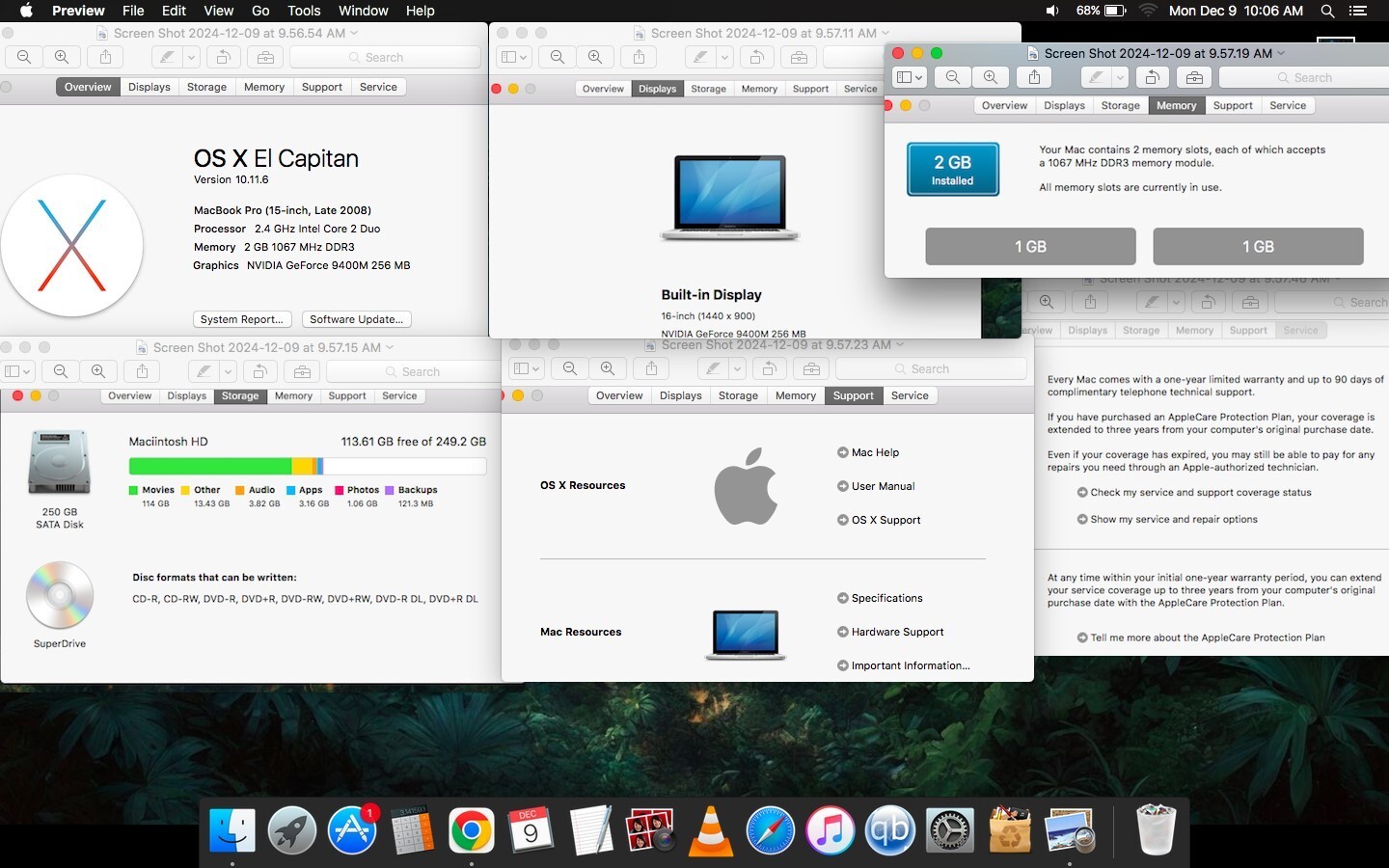Viewport: 1389px width, 868px height.
Task: Open highlight options arrow in 9.56.54 AM window
Action: click(191, 58)
